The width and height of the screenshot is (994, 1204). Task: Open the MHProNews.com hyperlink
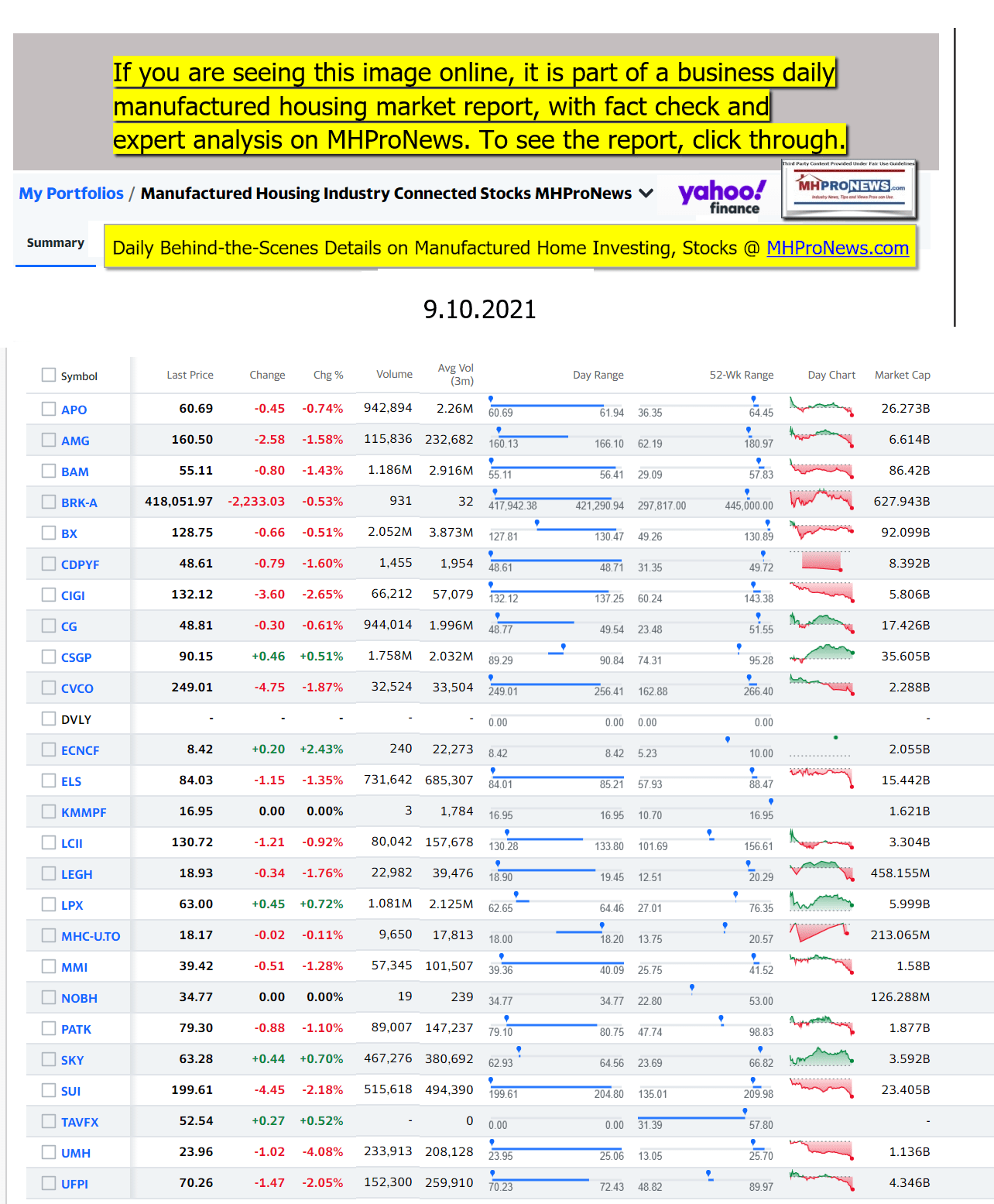coord(838,248)
